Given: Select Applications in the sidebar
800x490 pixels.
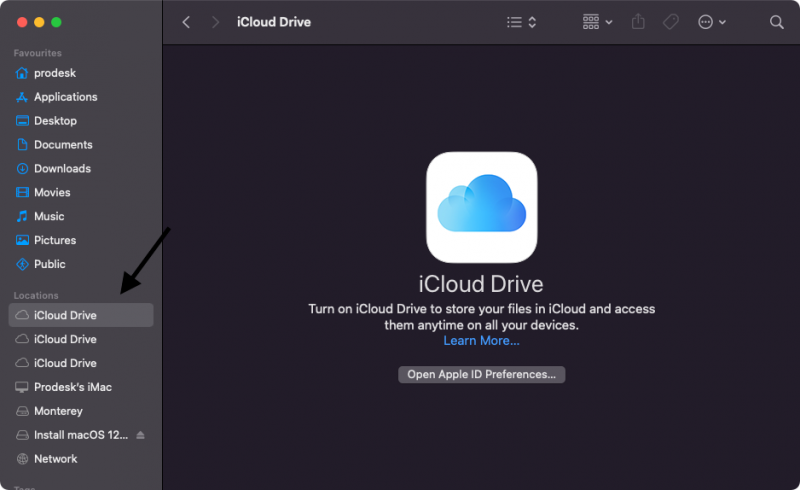Looking at the screenshot, I should pos(65,97).
